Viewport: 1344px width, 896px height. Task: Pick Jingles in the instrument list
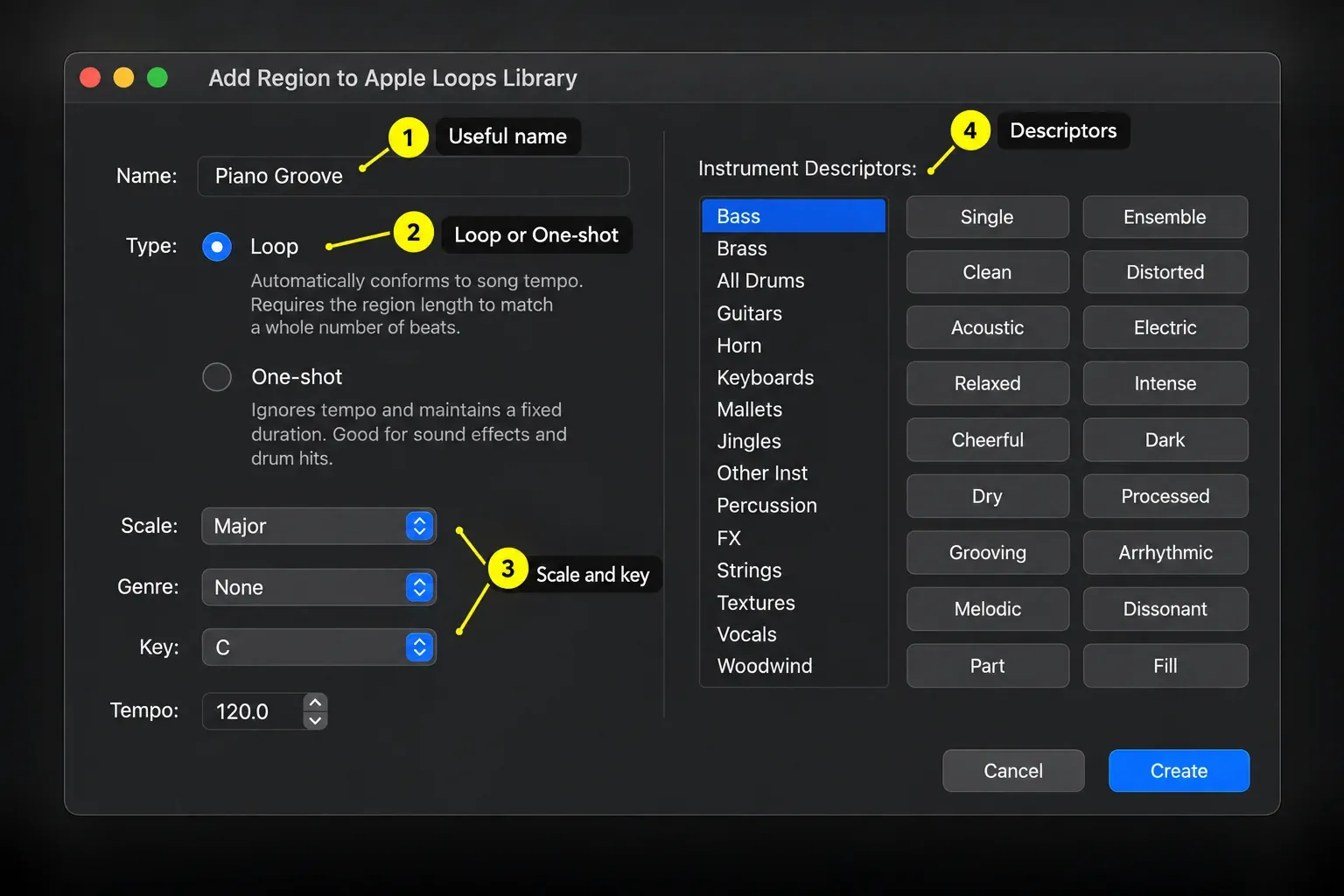794,441
